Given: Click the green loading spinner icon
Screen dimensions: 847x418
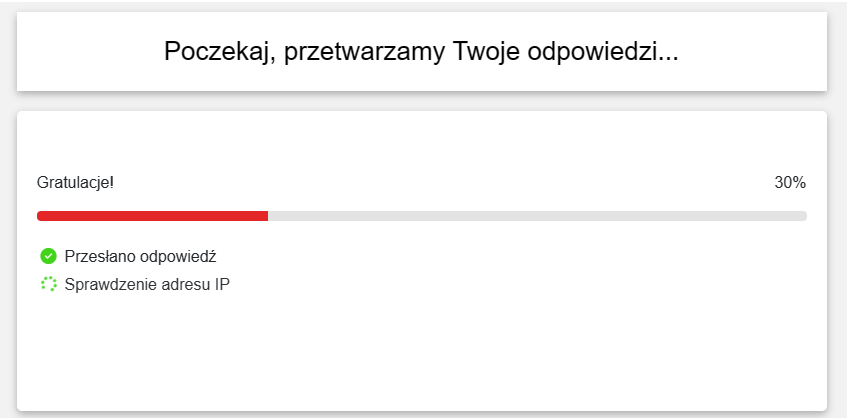Looking at the screenshot, I should pos(48,284).
